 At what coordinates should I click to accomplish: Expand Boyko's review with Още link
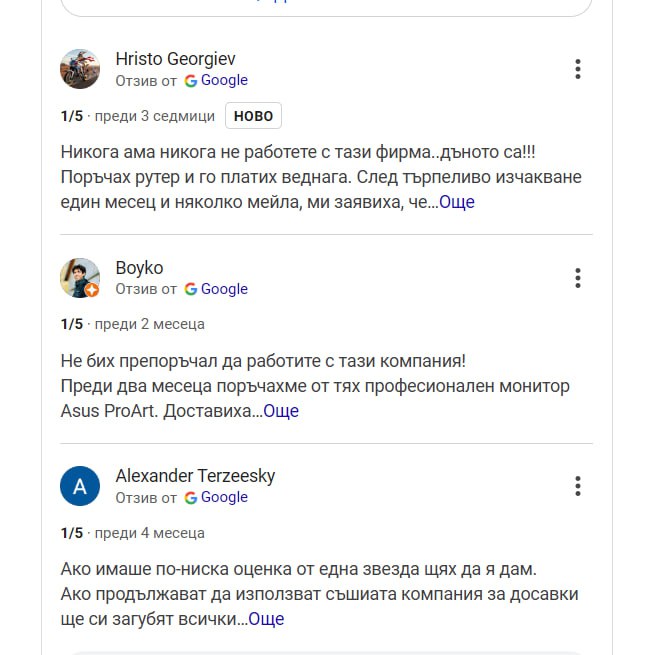(281, 411)
